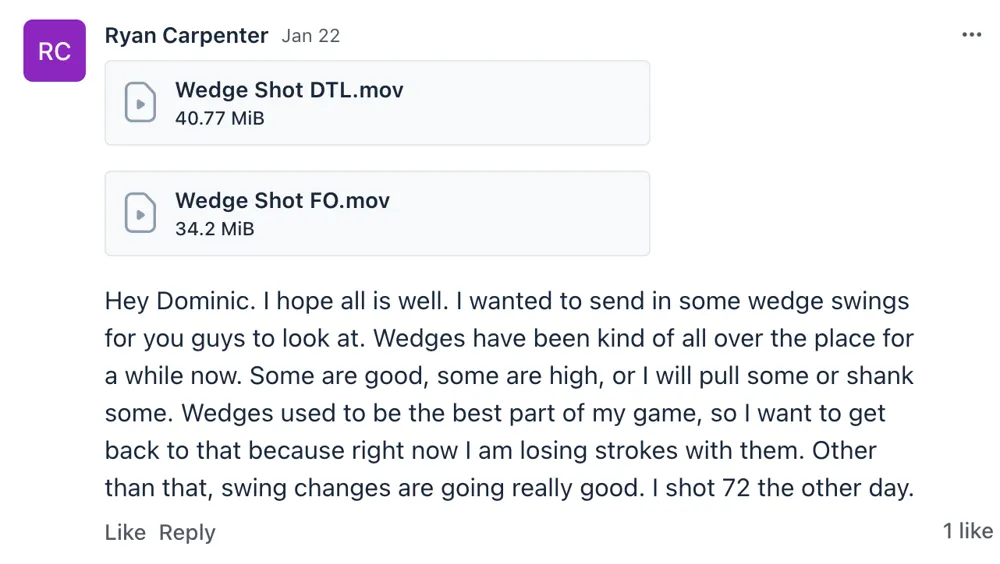Open Ryan Carpenter's profile name link

click(186, 36)
